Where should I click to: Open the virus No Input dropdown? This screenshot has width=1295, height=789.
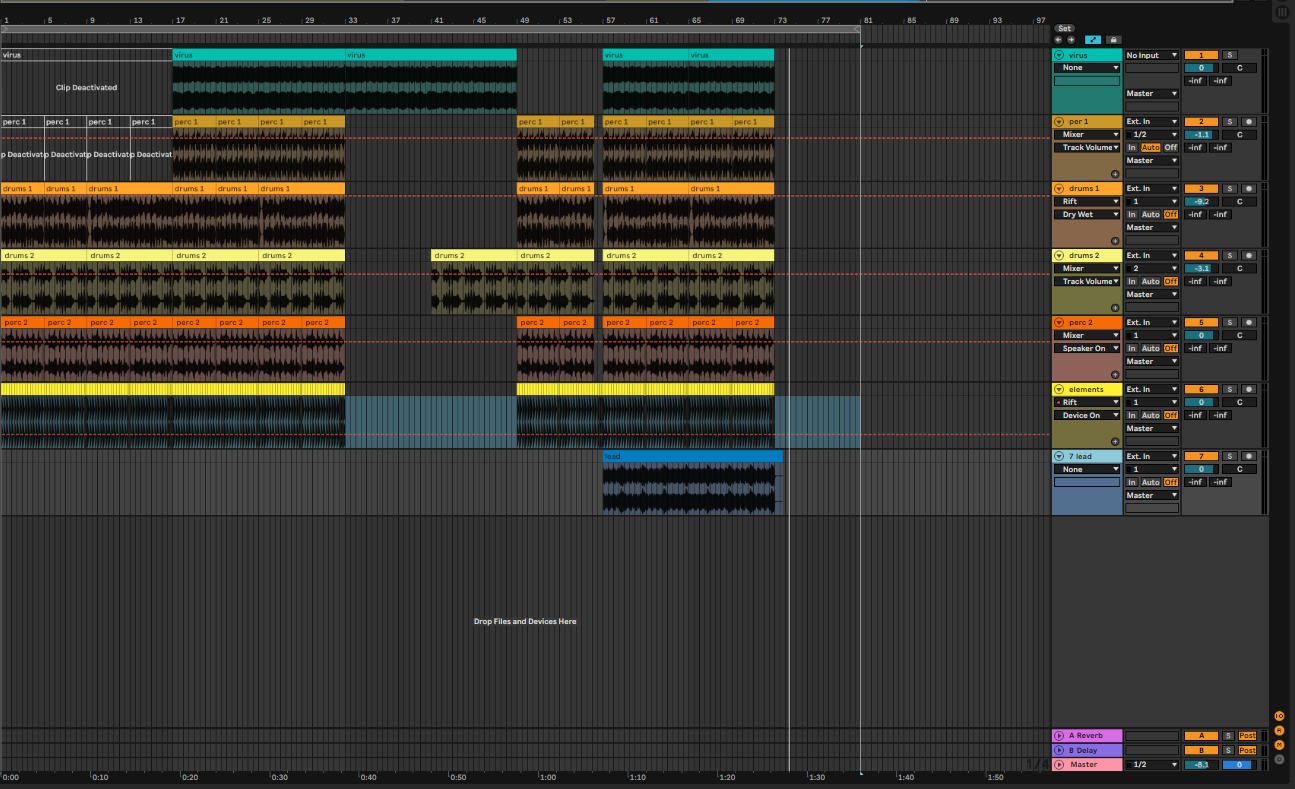[1152, 55]
